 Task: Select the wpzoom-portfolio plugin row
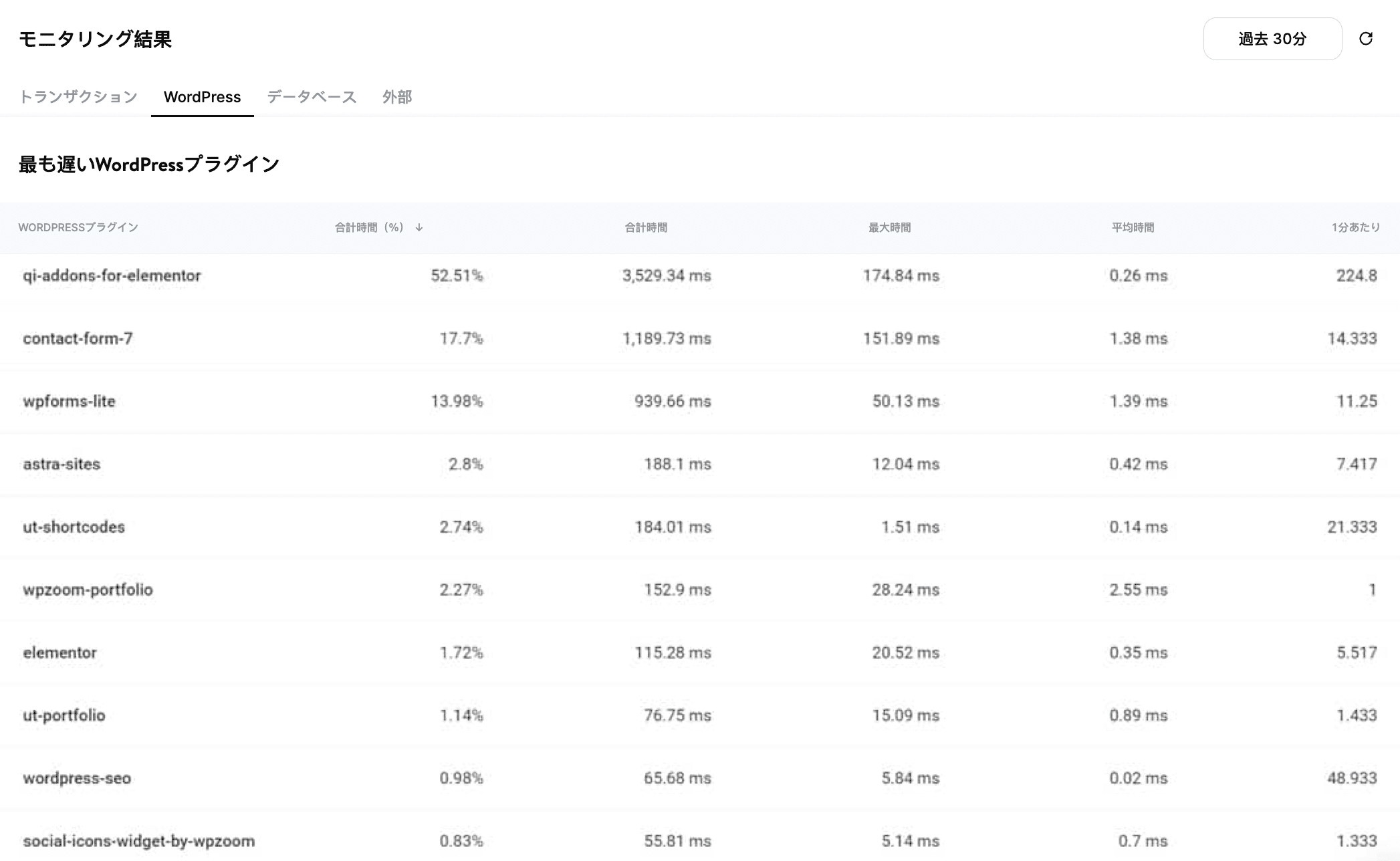coord(88,590)
